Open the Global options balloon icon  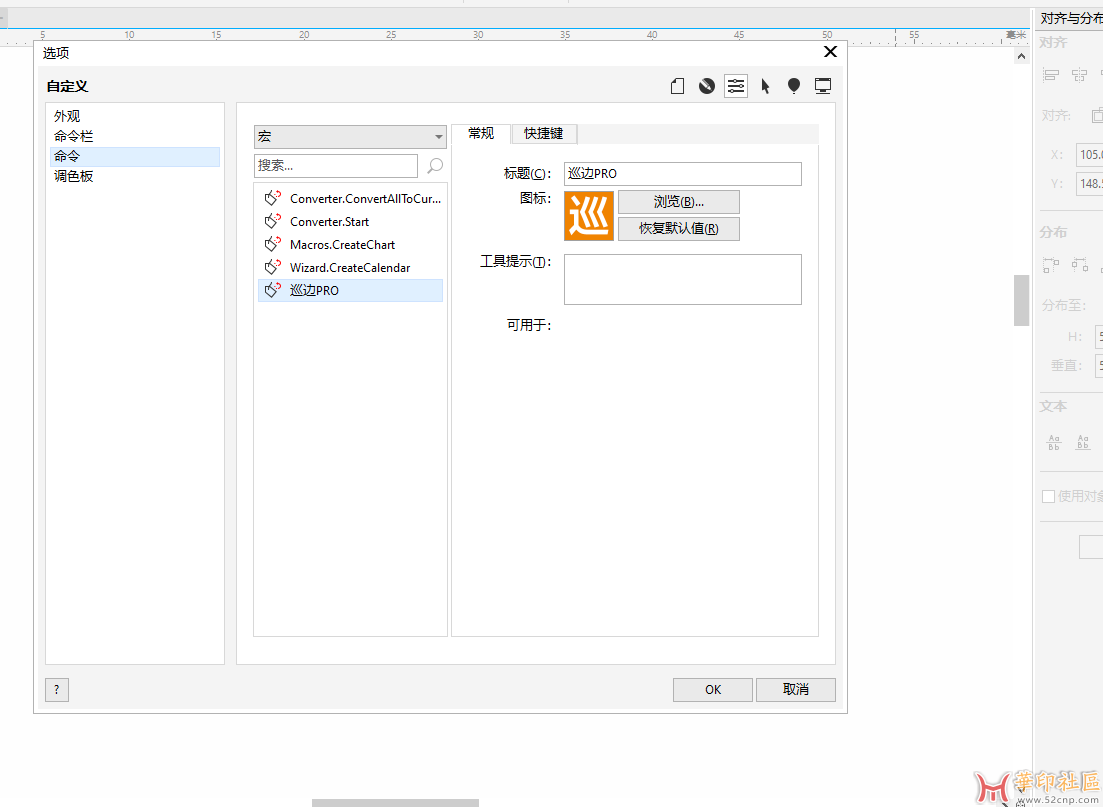[794, 86]
